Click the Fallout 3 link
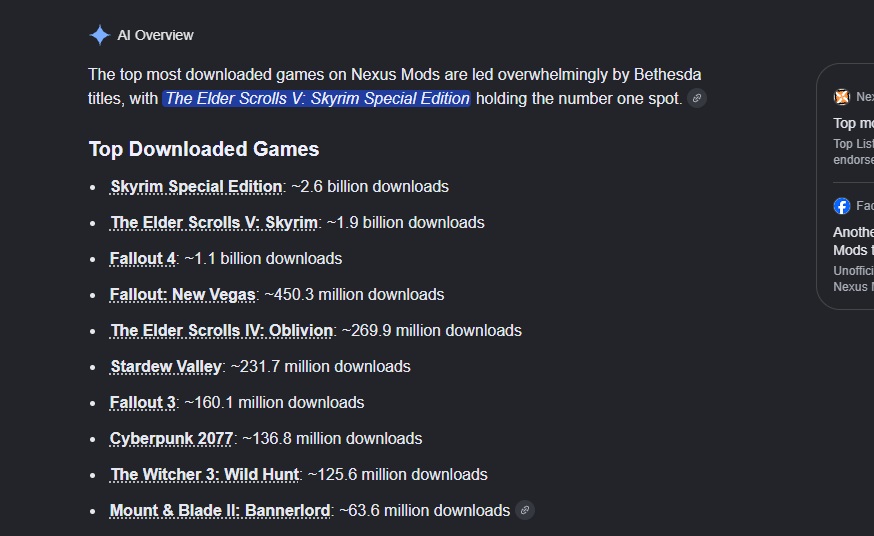Screen dimensions: 874x536 (143, 403)
